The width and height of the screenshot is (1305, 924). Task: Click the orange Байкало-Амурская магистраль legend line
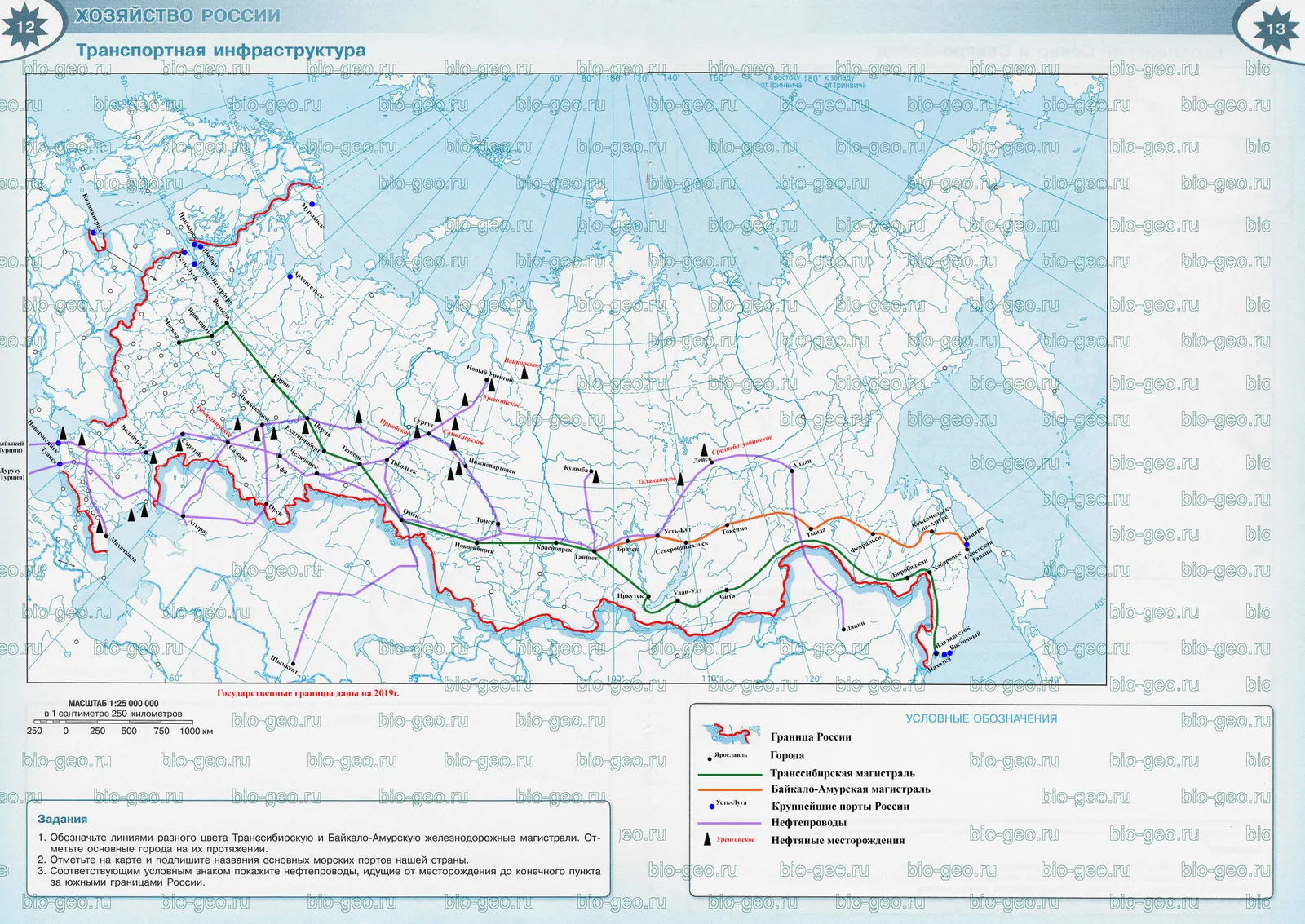tap(732, 790)
